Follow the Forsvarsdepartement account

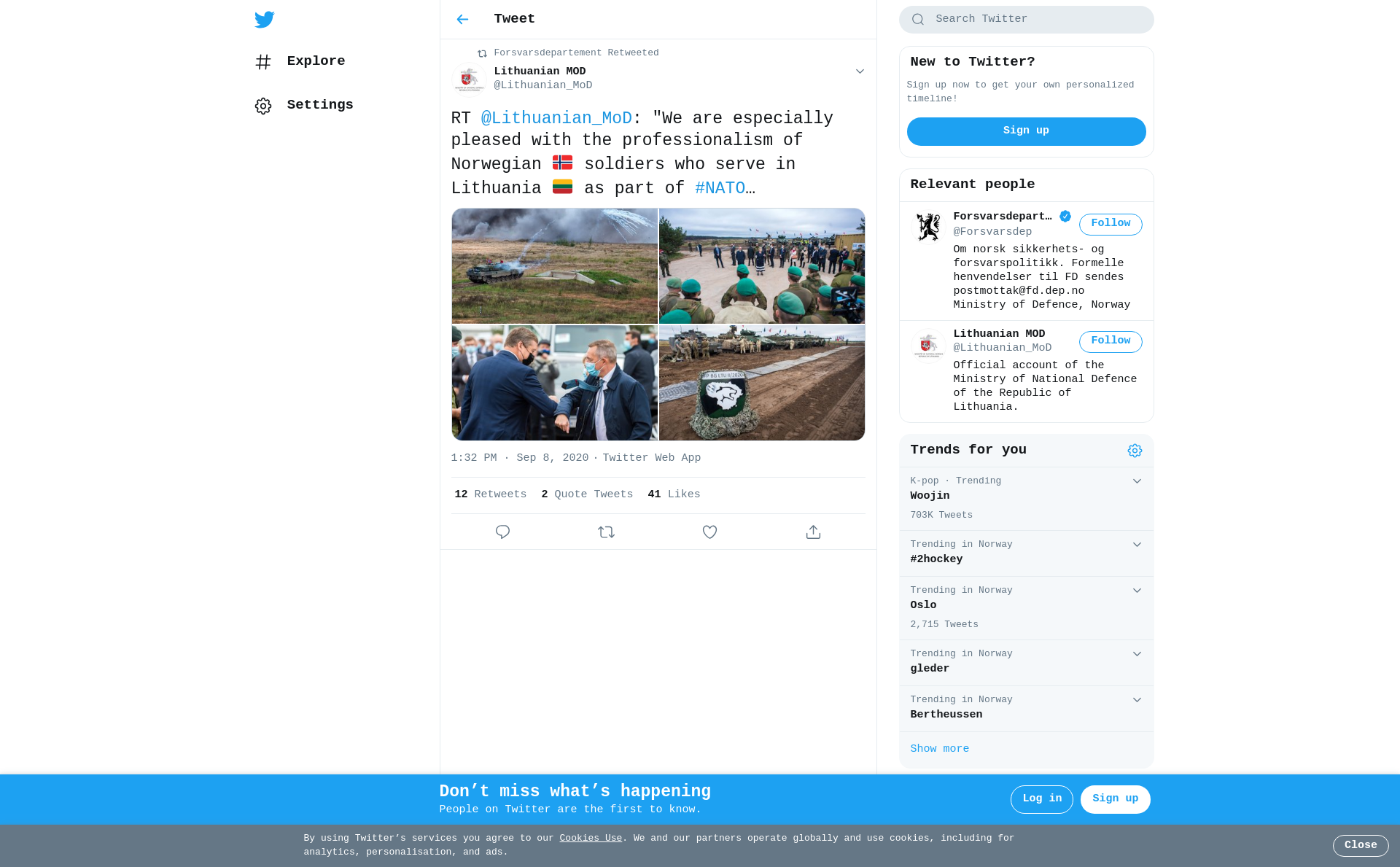1110,224
